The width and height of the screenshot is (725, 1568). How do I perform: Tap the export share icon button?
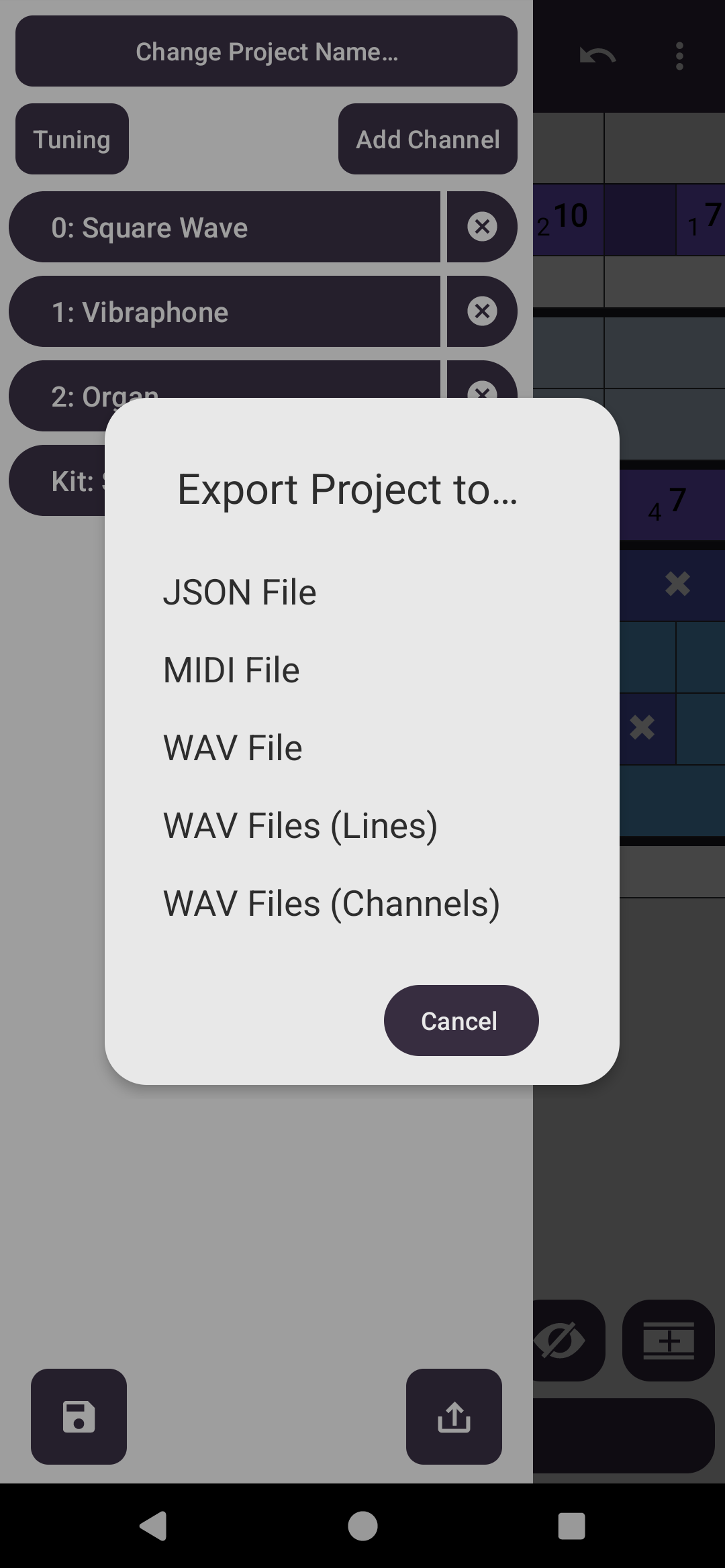(x=454, y=1416)
